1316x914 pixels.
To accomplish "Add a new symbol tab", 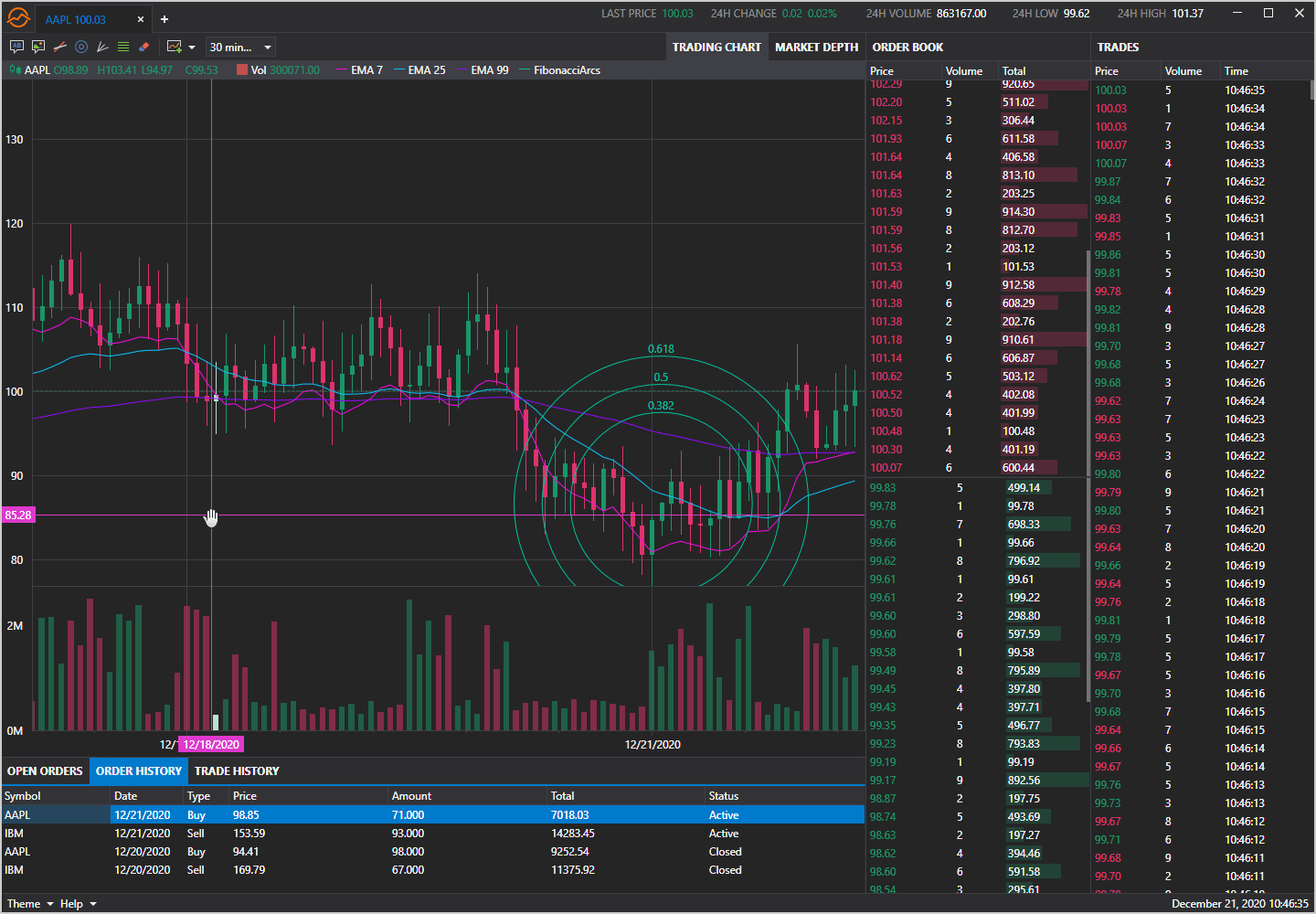I will click(164, 19).
